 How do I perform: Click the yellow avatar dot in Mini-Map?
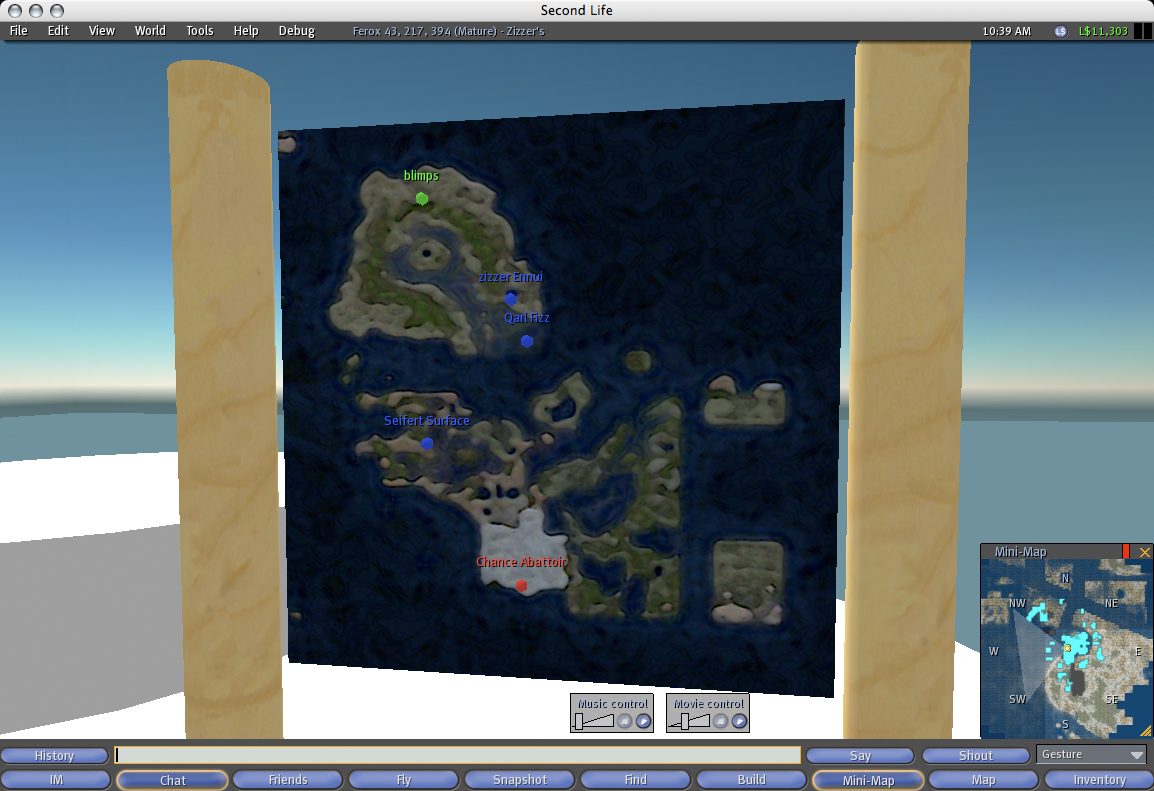click(x=1067, y=648)
